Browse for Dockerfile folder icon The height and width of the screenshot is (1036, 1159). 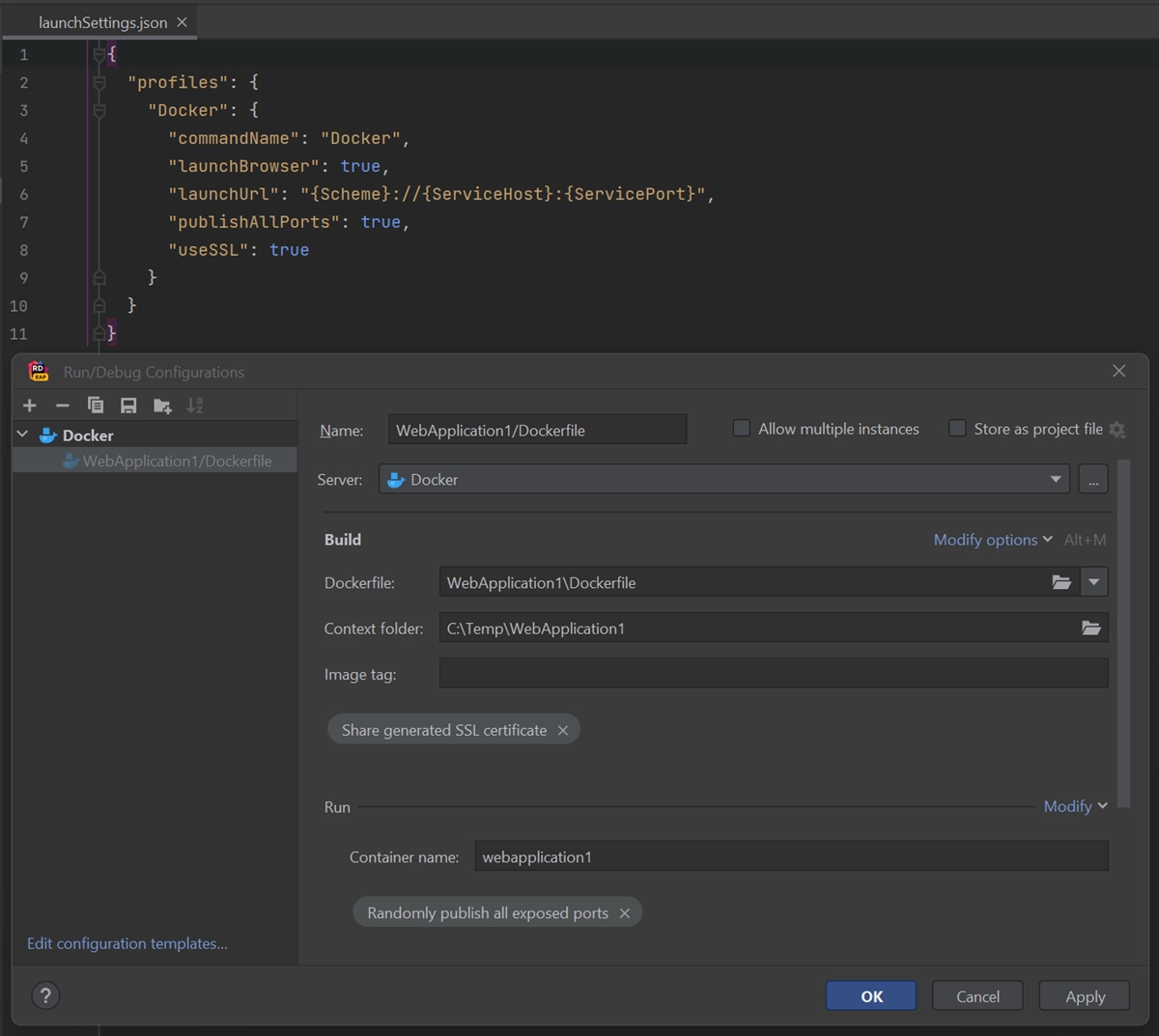click(1061, 582)
